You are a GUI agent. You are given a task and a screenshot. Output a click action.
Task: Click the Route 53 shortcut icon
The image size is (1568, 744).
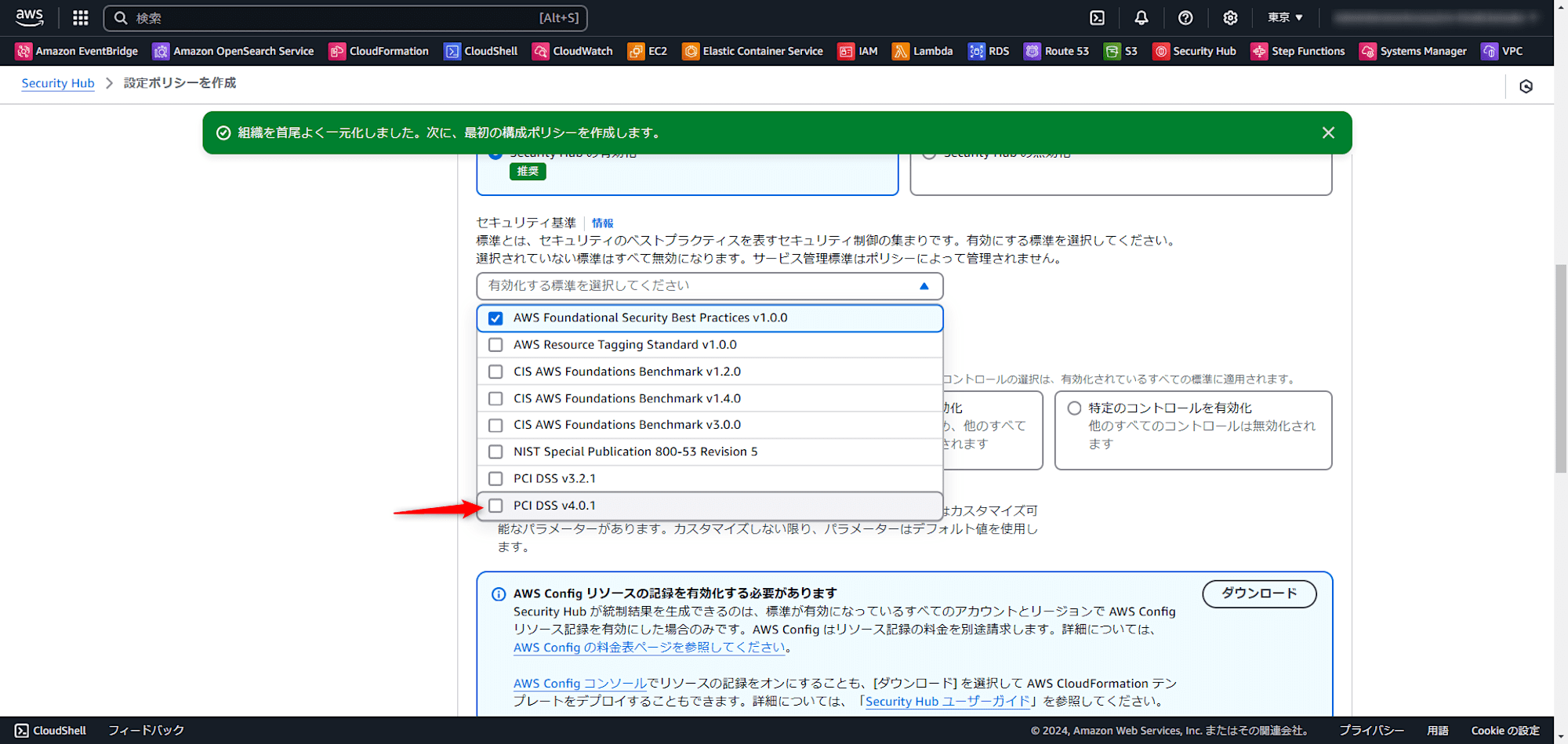pyautogui.click(x=1033, y=51)
